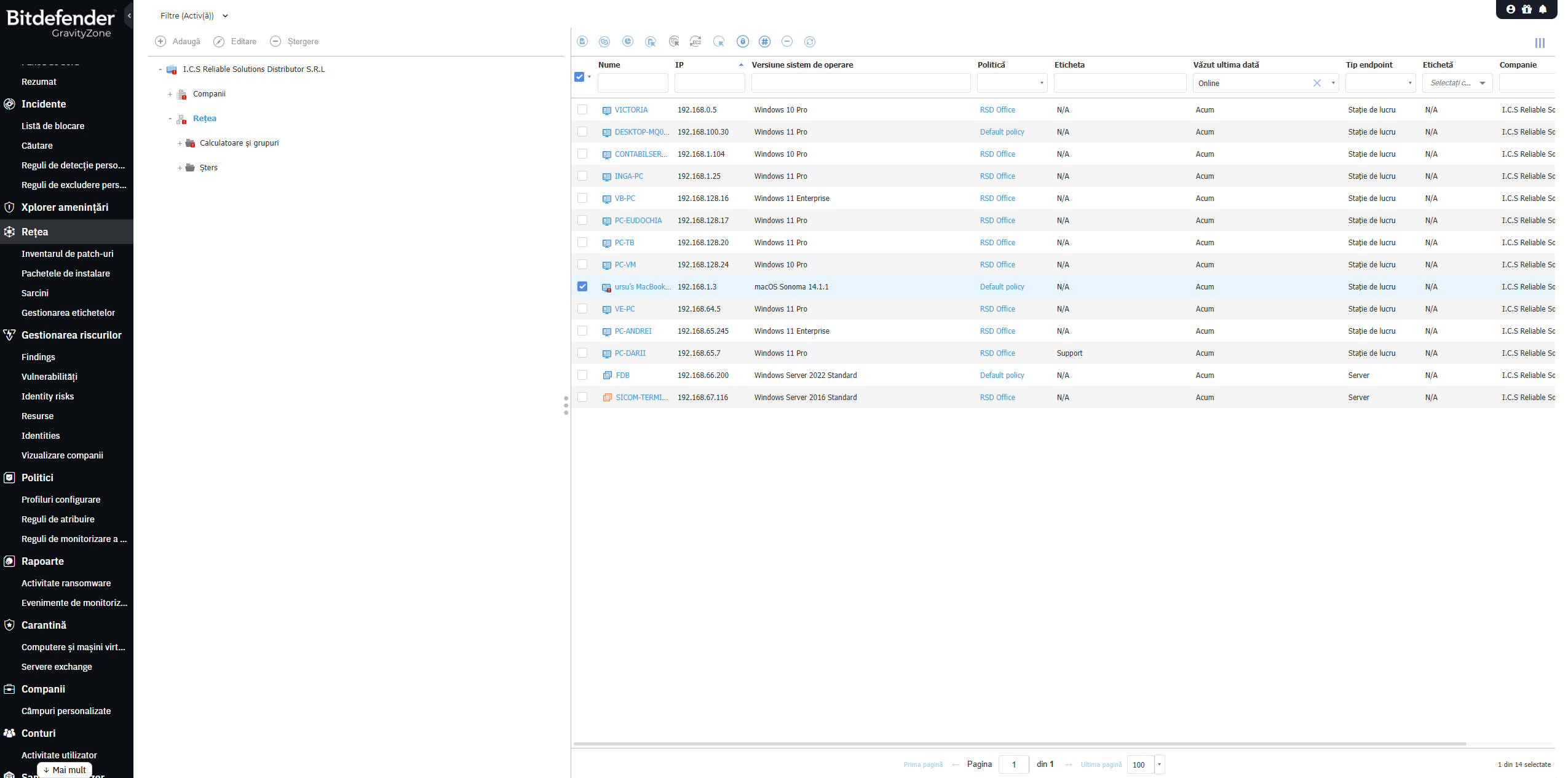Click the Ștergere button
The image size is (1568, 778).
pyautogui.click(x=295, y=41)
